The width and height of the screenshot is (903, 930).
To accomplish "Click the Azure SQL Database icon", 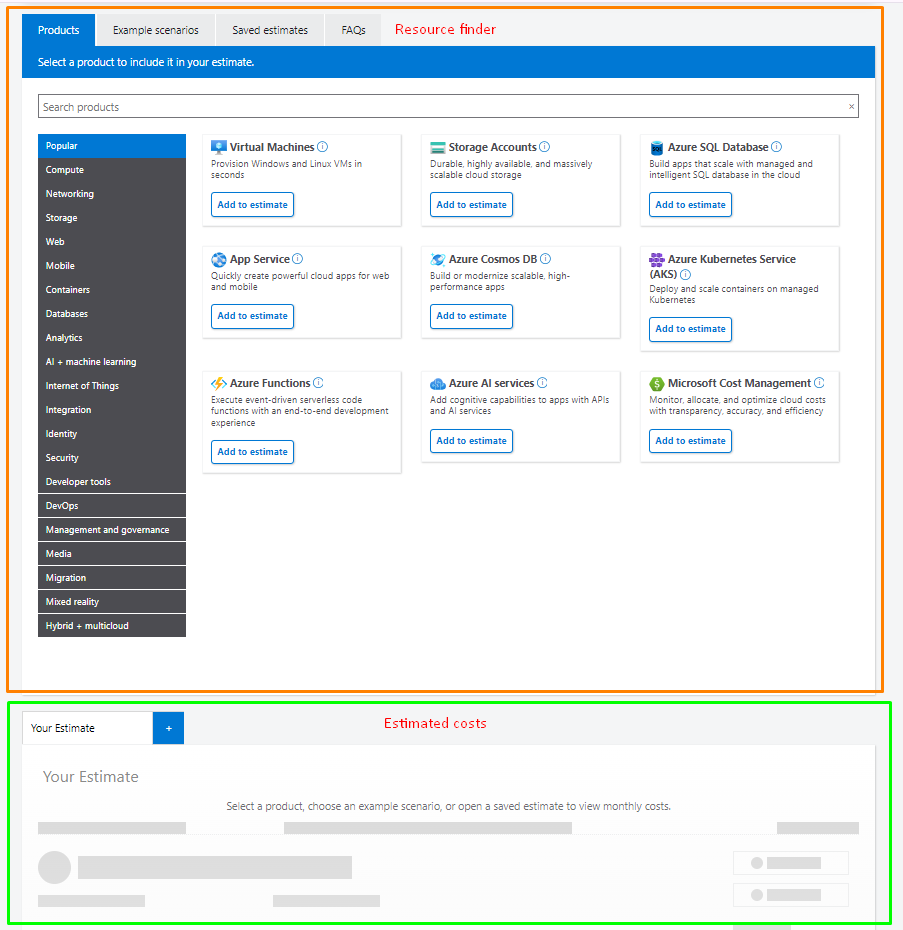I will pos(656,147).
